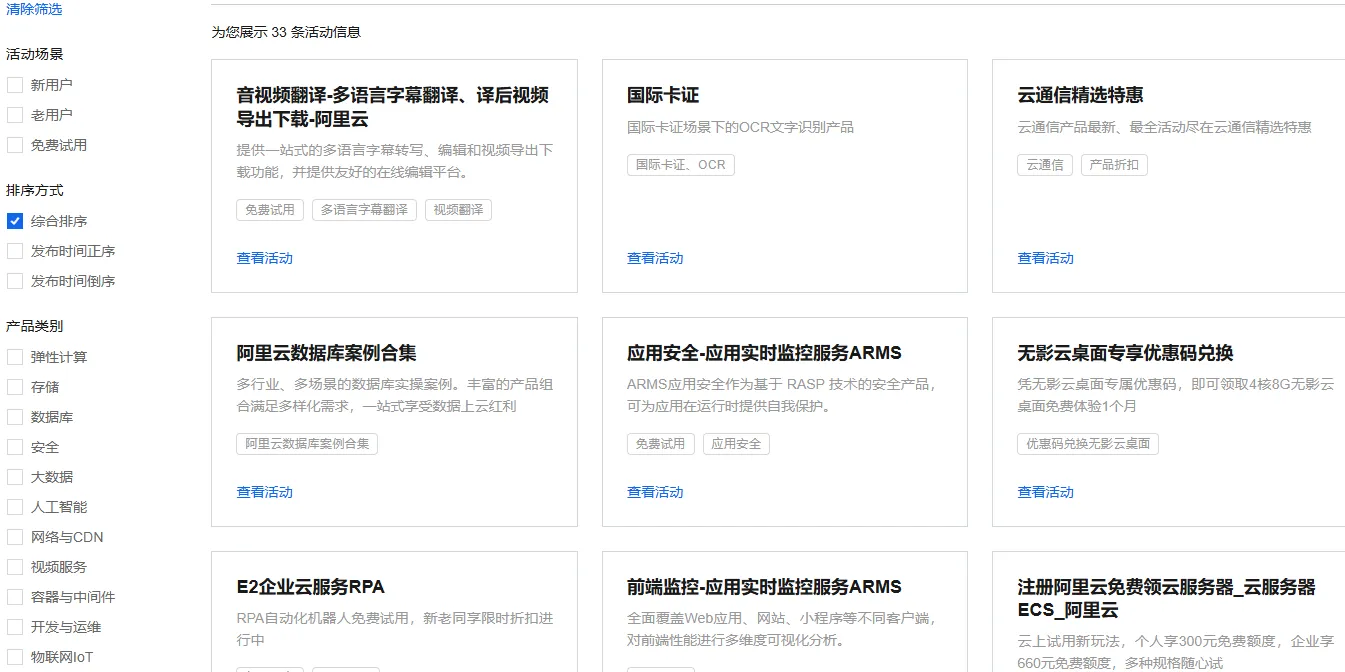
Task: Check the 老用户 filter checkbox
Action: click(14, 114)
